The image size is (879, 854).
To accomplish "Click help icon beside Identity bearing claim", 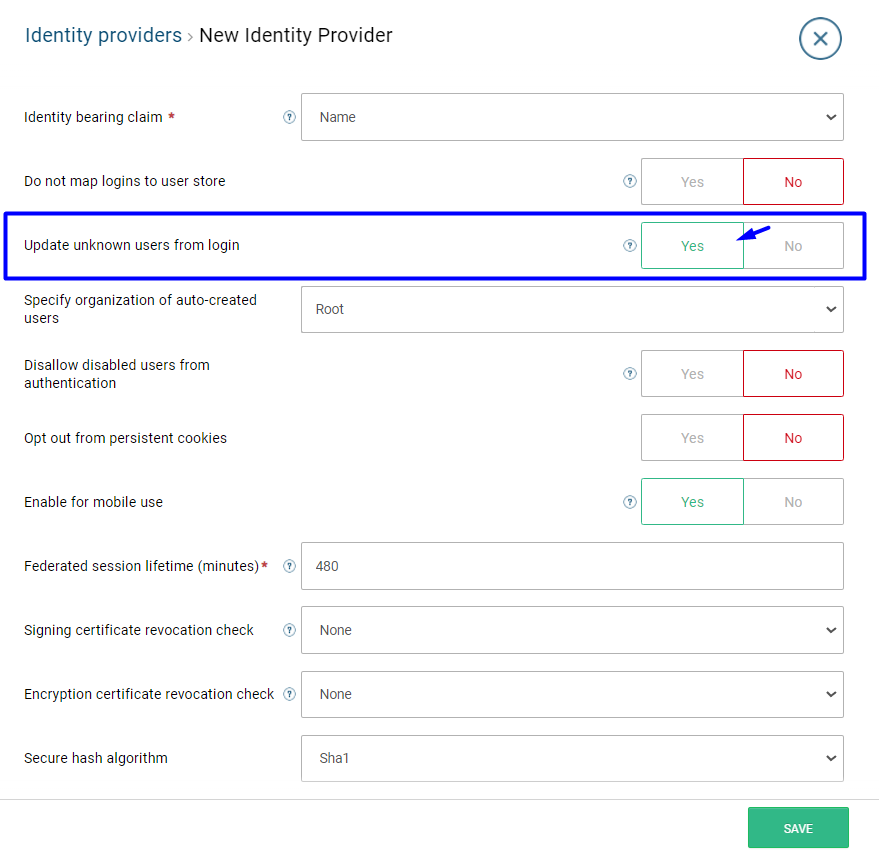I will coord(290,117).
